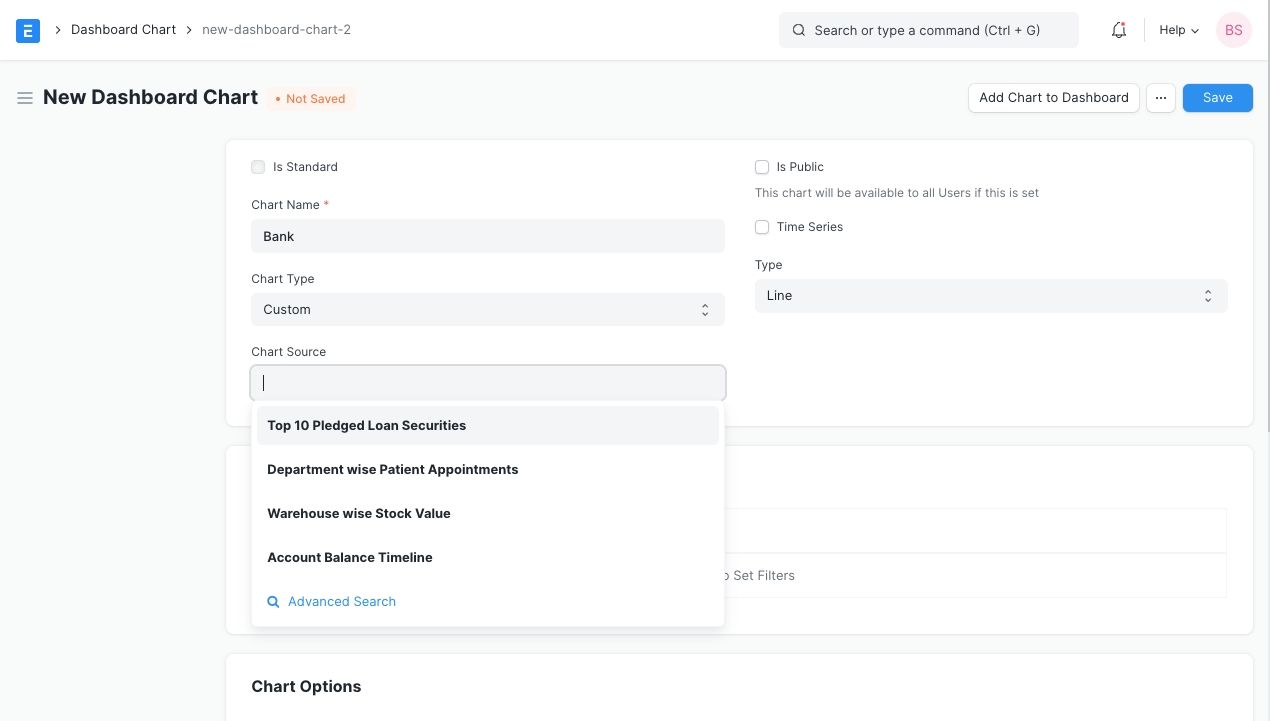Click the Advanced Search magnifier icon

(273, 602)
